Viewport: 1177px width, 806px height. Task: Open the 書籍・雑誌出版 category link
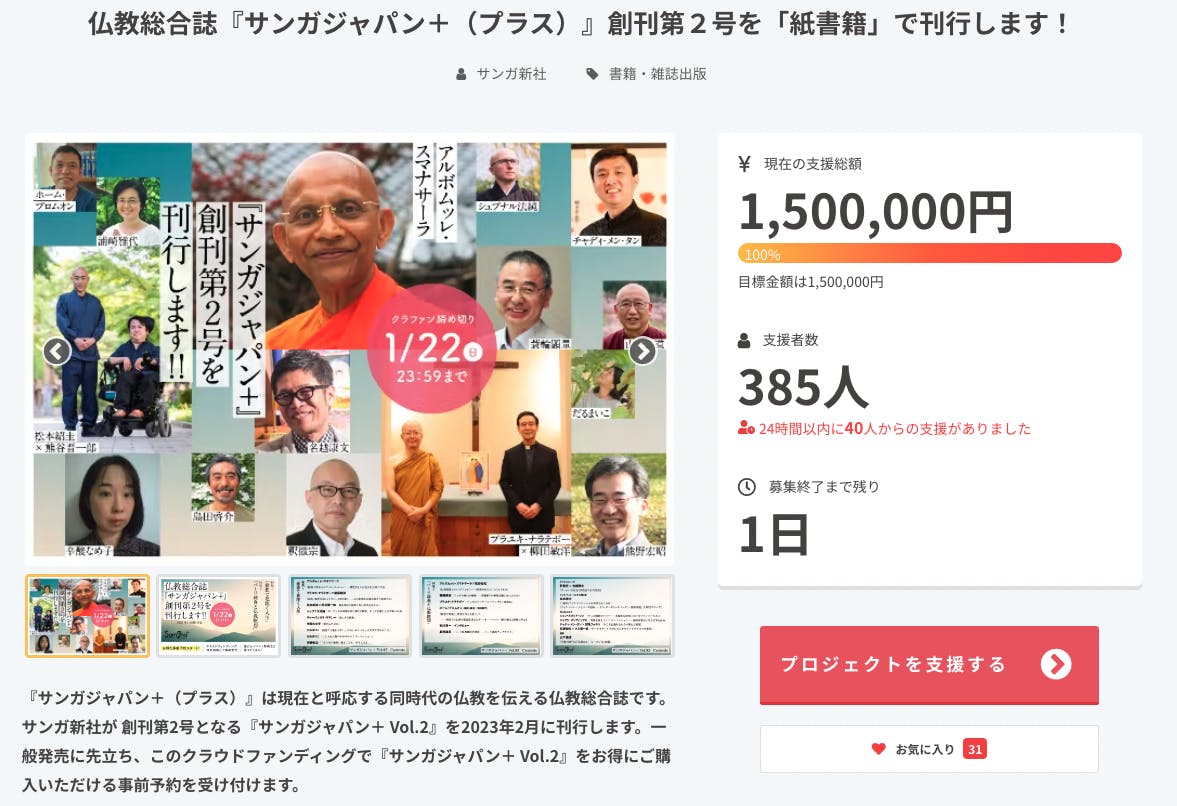[658, 74]
